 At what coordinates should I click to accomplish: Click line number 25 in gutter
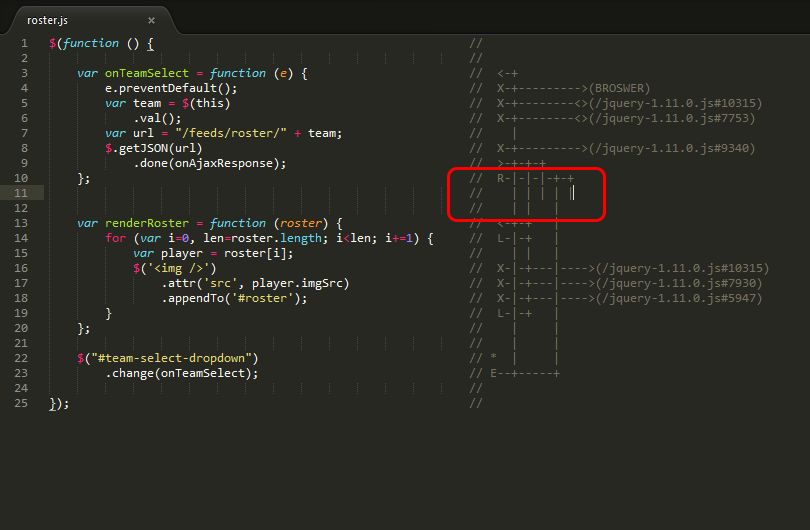click(x=21, y=403)
